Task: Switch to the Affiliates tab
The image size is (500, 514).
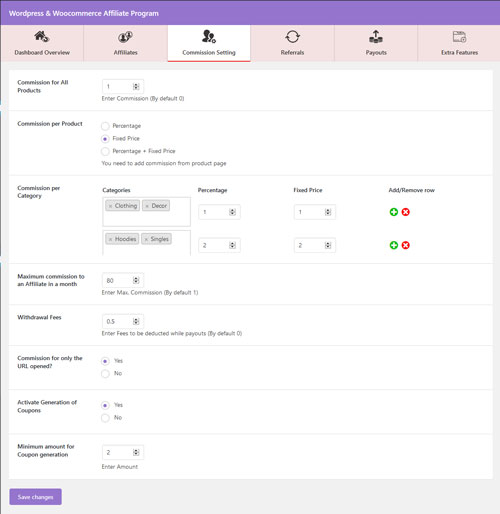Action: click(x=125, y=43)
